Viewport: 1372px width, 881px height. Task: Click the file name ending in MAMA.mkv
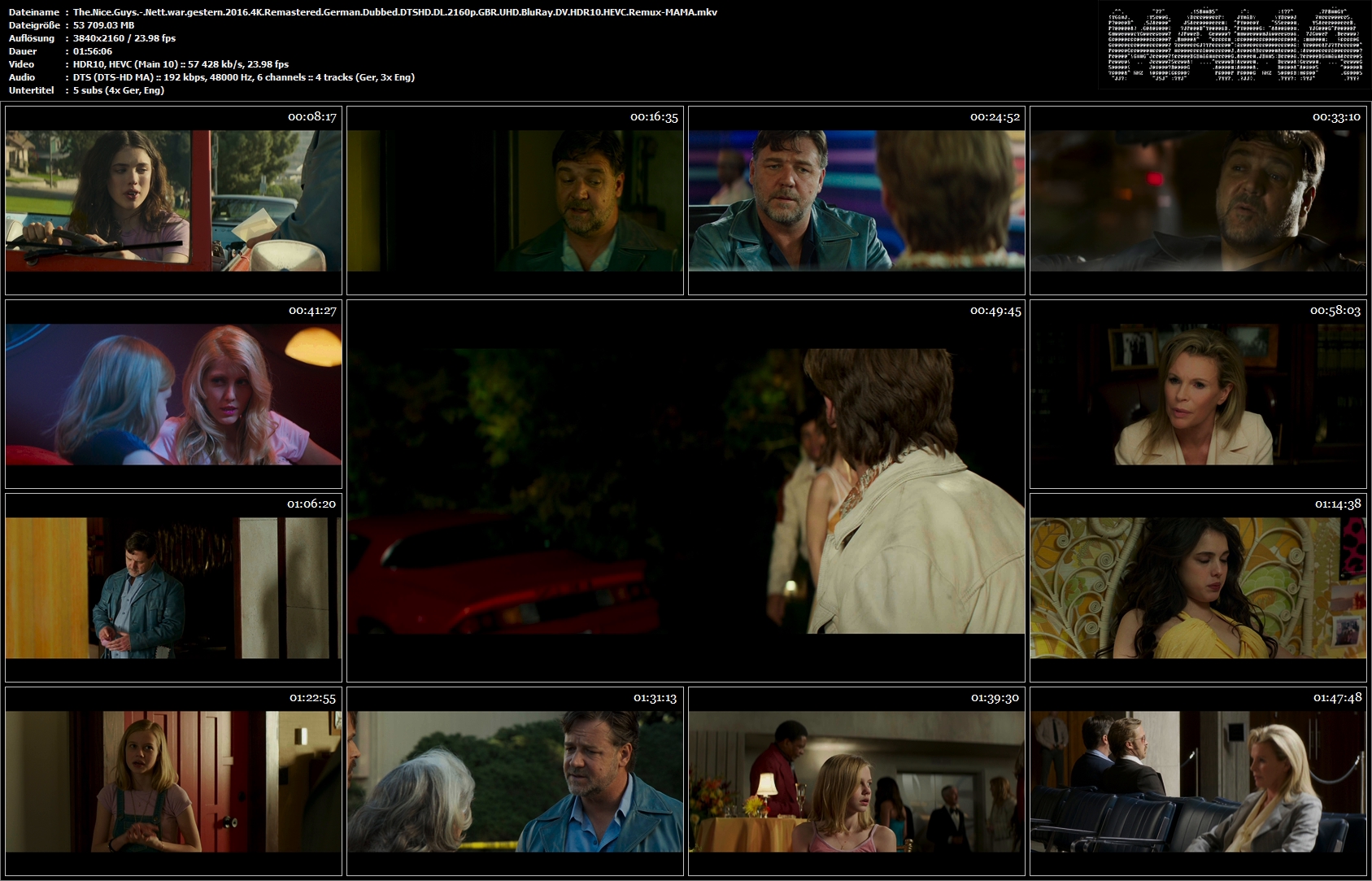pyautogui.click(x=395, y=12)
